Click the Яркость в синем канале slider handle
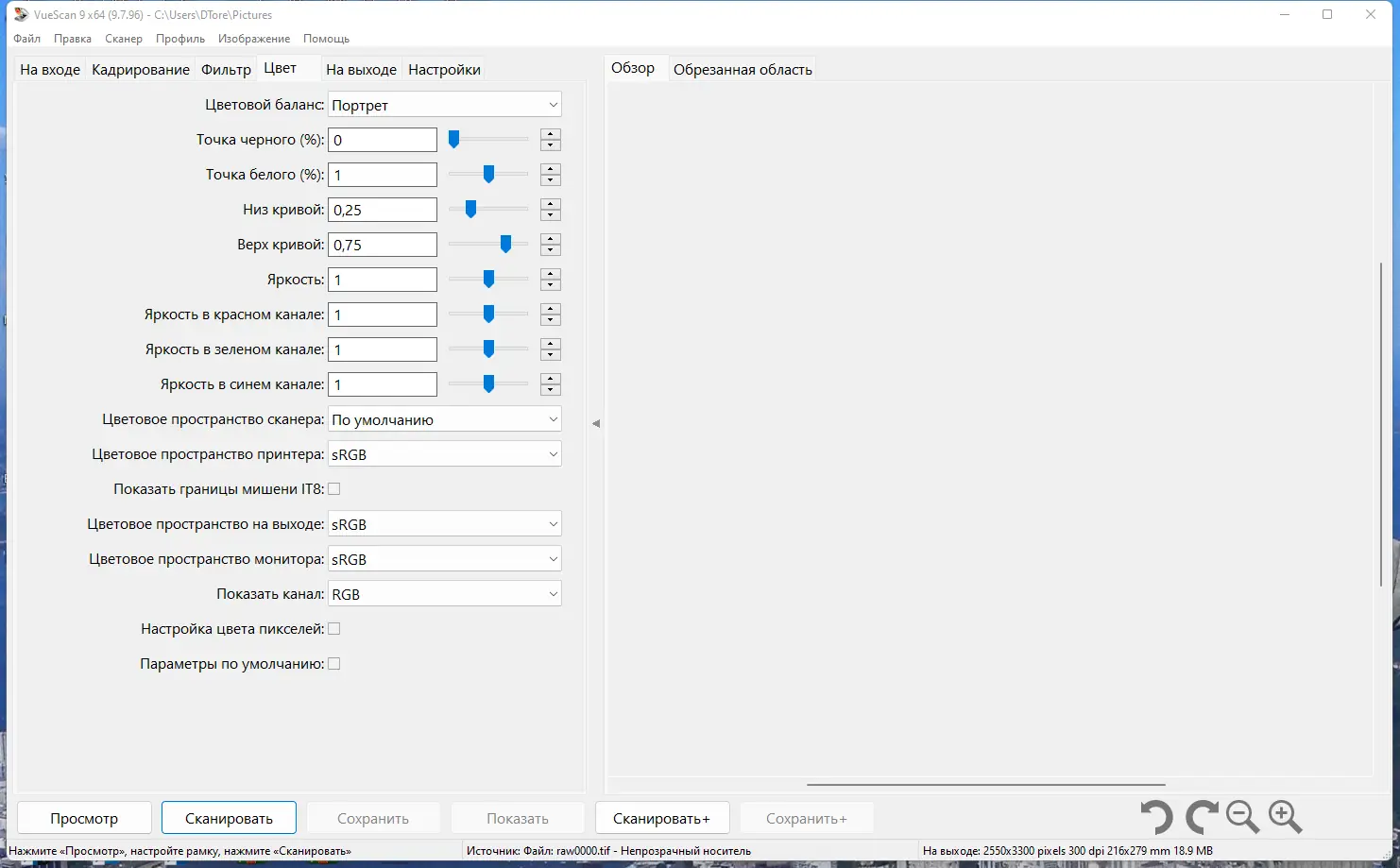The height and width of the screenshot is (868, 1400). [x=488, y=384]
